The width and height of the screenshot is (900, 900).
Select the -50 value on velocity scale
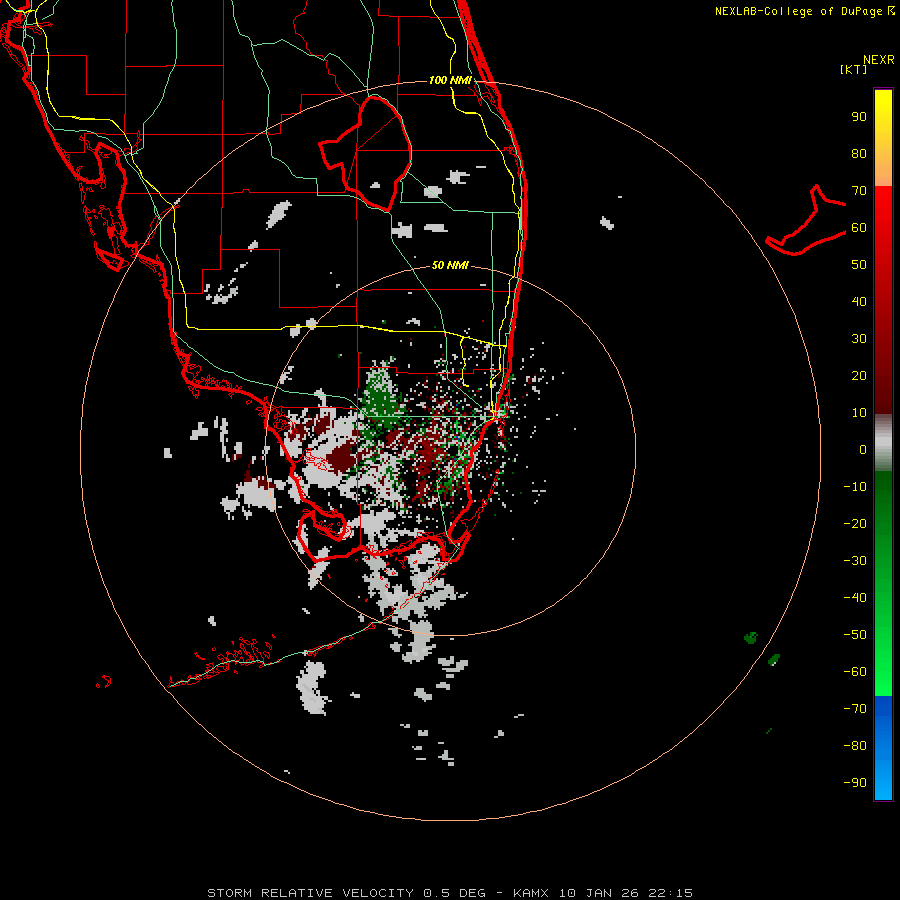tap(855, 635)
